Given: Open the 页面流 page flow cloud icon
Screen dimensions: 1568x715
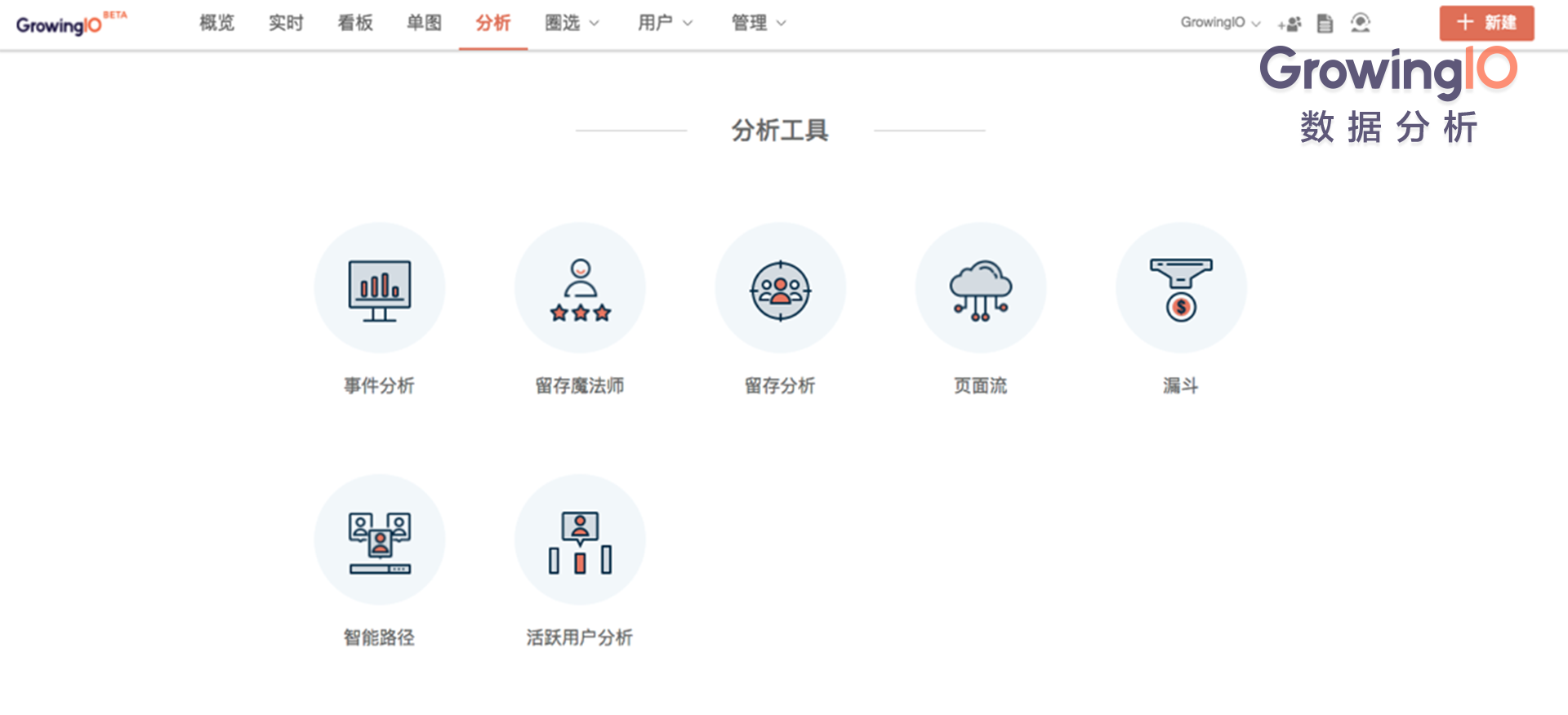Looking at the screenshot, I should (x=980, y=289).
